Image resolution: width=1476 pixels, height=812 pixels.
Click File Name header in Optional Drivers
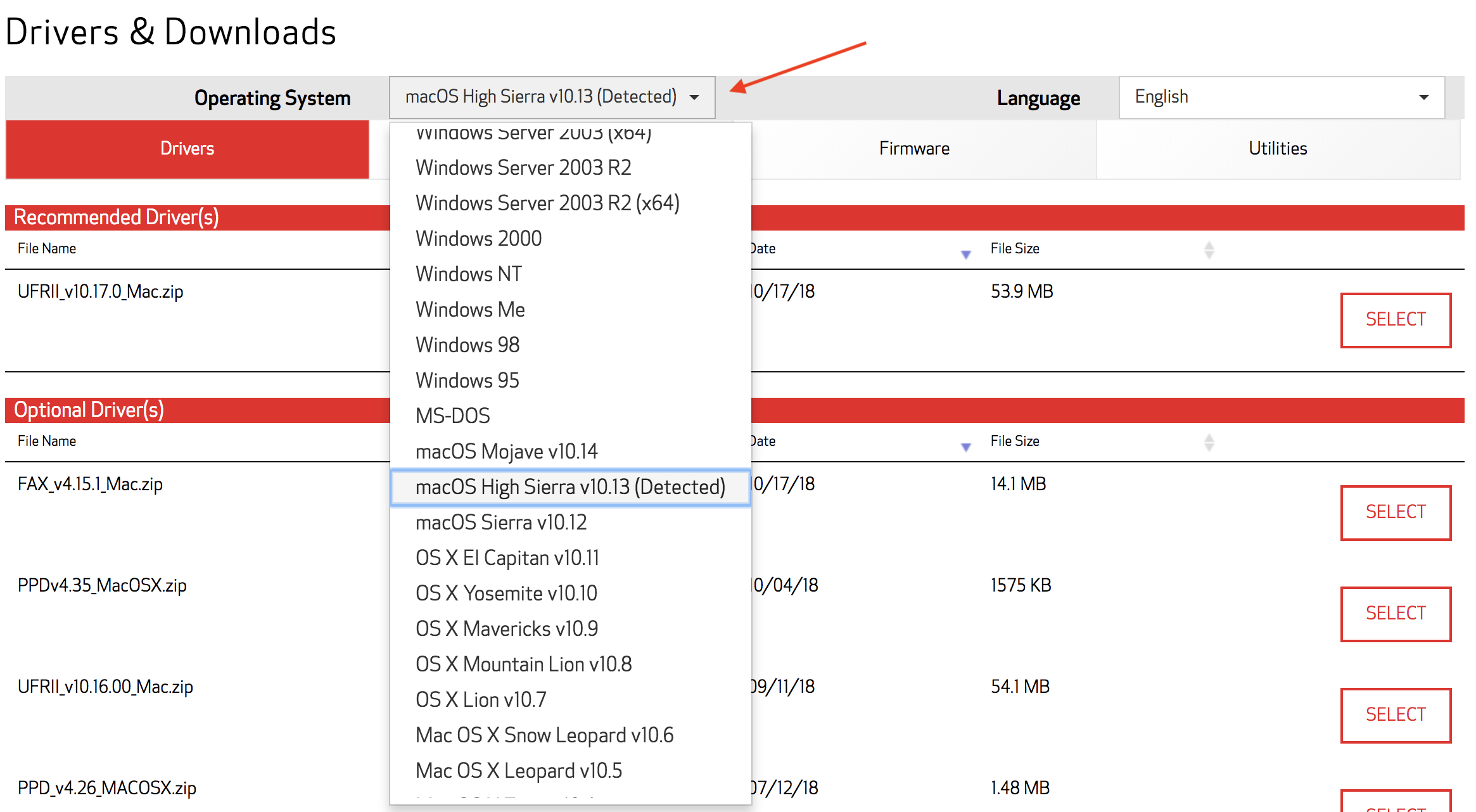point(47,441)
